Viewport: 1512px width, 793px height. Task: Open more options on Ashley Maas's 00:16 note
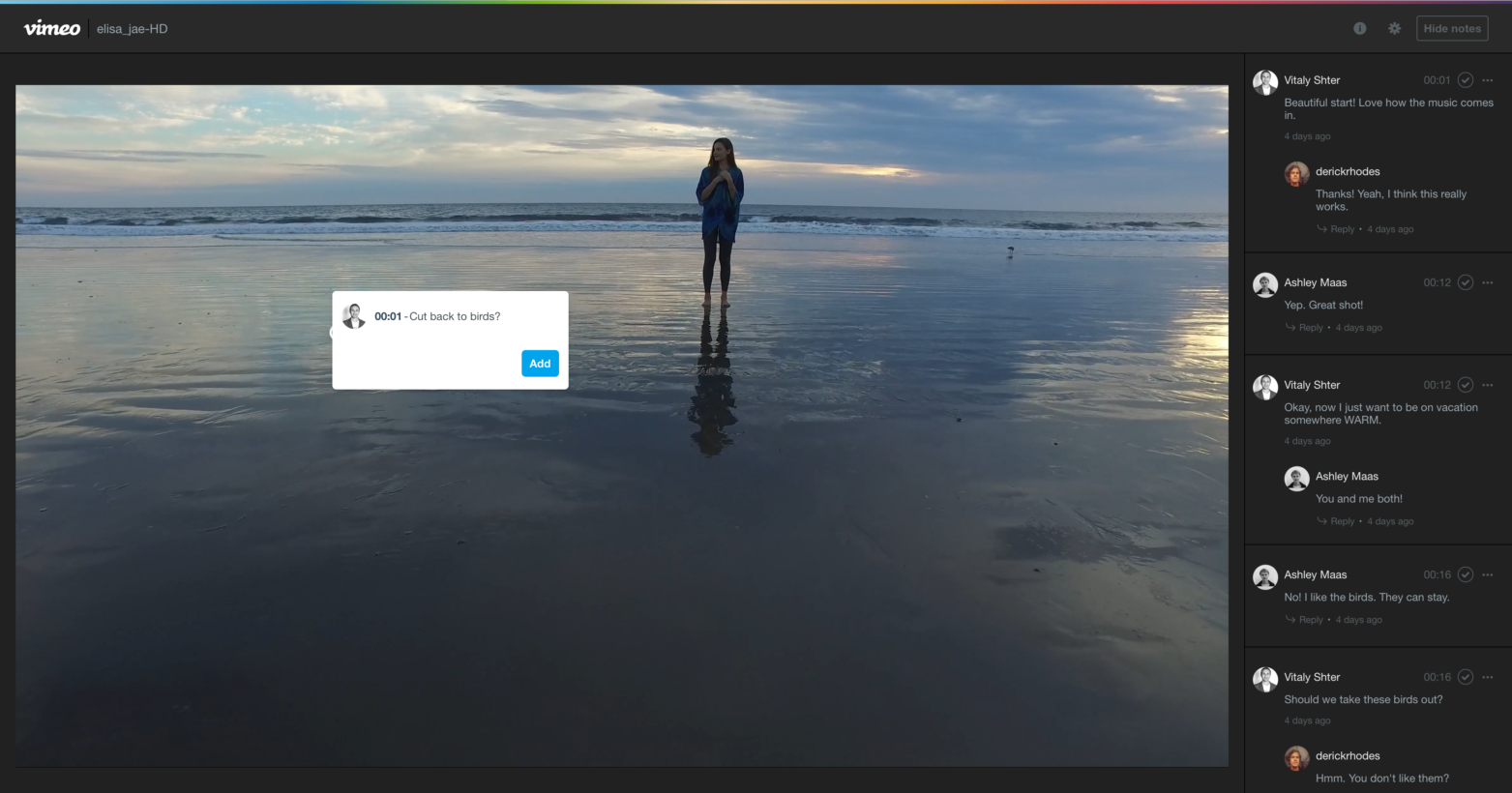[1489, 574]
